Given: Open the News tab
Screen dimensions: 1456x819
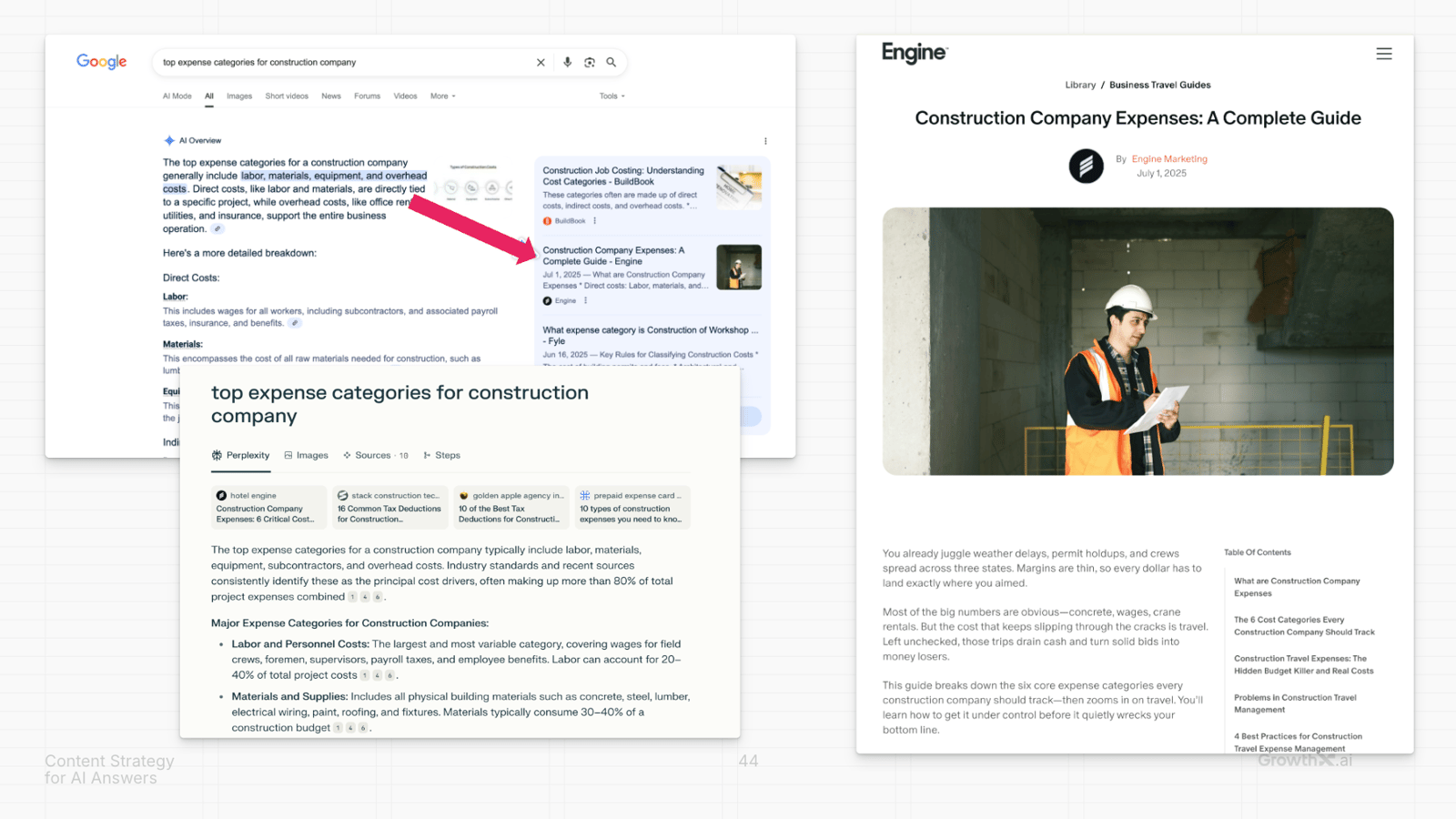Looking at the screenshot, I should (x=331, y=96).
